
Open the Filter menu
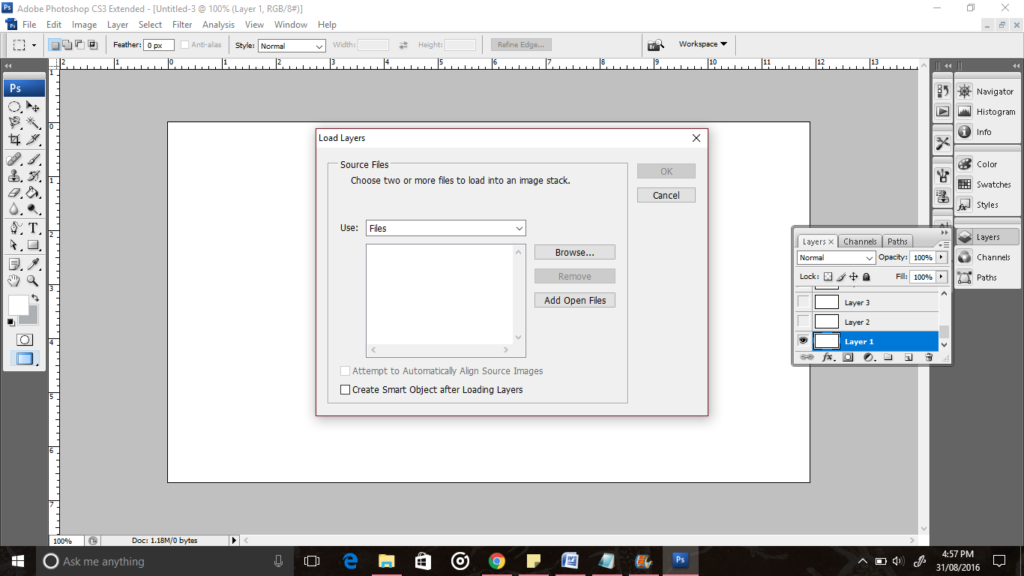coord(182,25)
